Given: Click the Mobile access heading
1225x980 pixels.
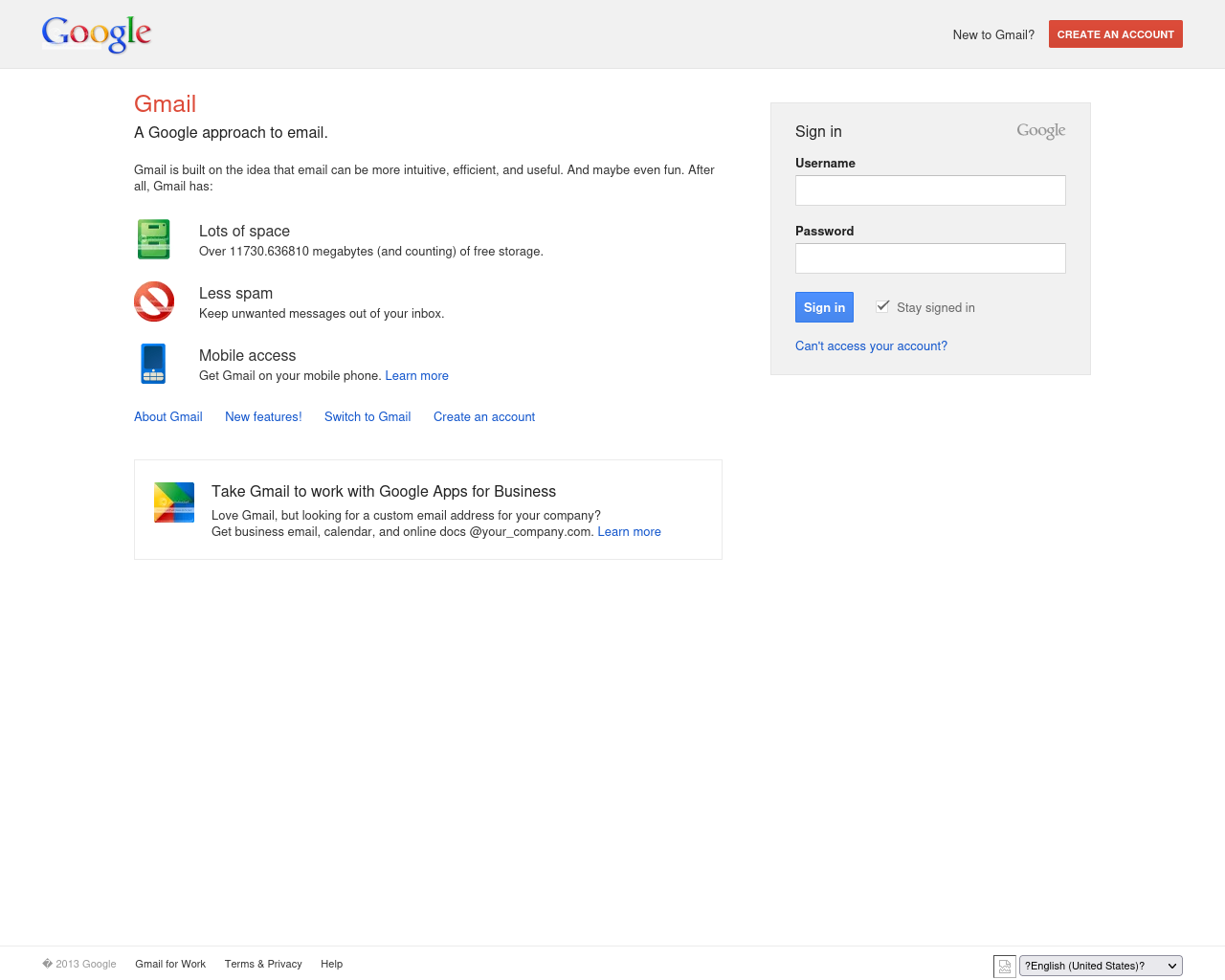Looking at the screenshot, I should click(247, 356).
